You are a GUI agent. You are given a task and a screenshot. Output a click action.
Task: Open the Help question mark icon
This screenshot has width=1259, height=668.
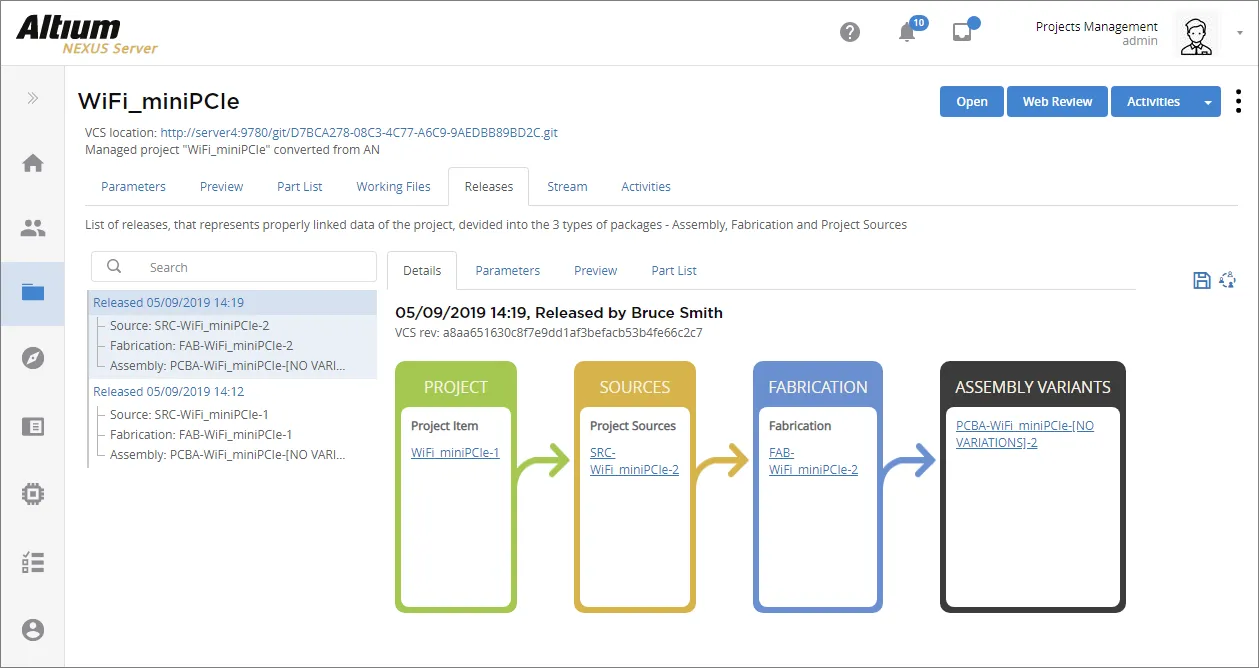click(x=850, y=32)
